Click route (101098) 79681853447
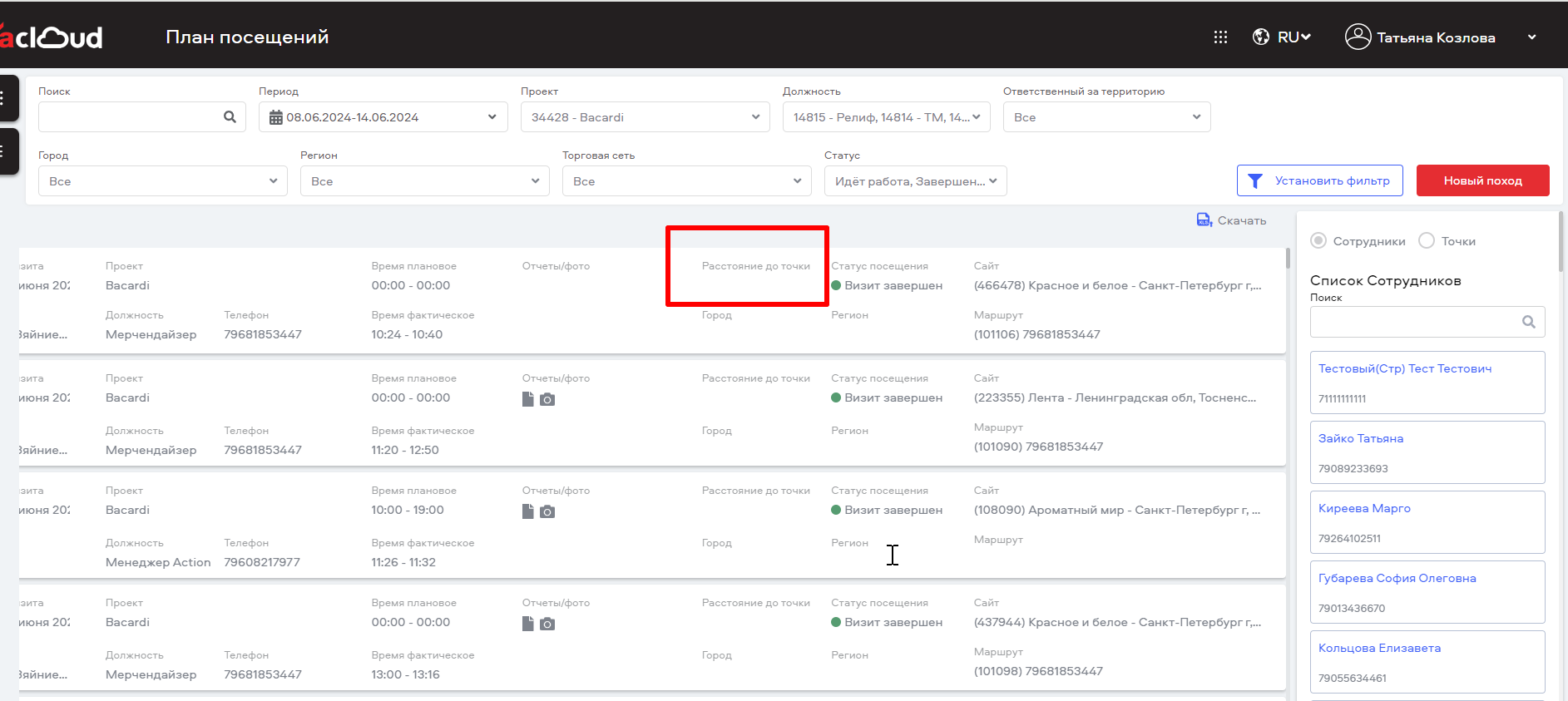 coord(1038,671)
